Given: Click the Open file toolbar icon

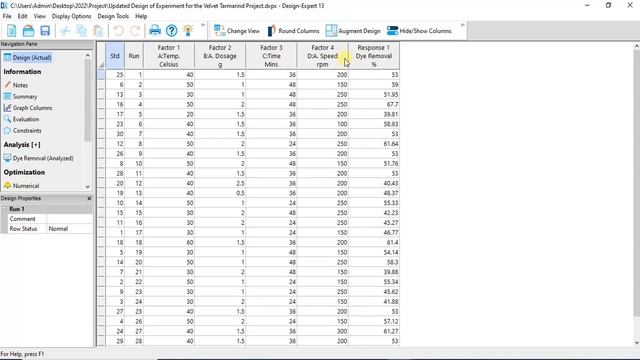Looking at the screenshot, I should tap(28, 31).
